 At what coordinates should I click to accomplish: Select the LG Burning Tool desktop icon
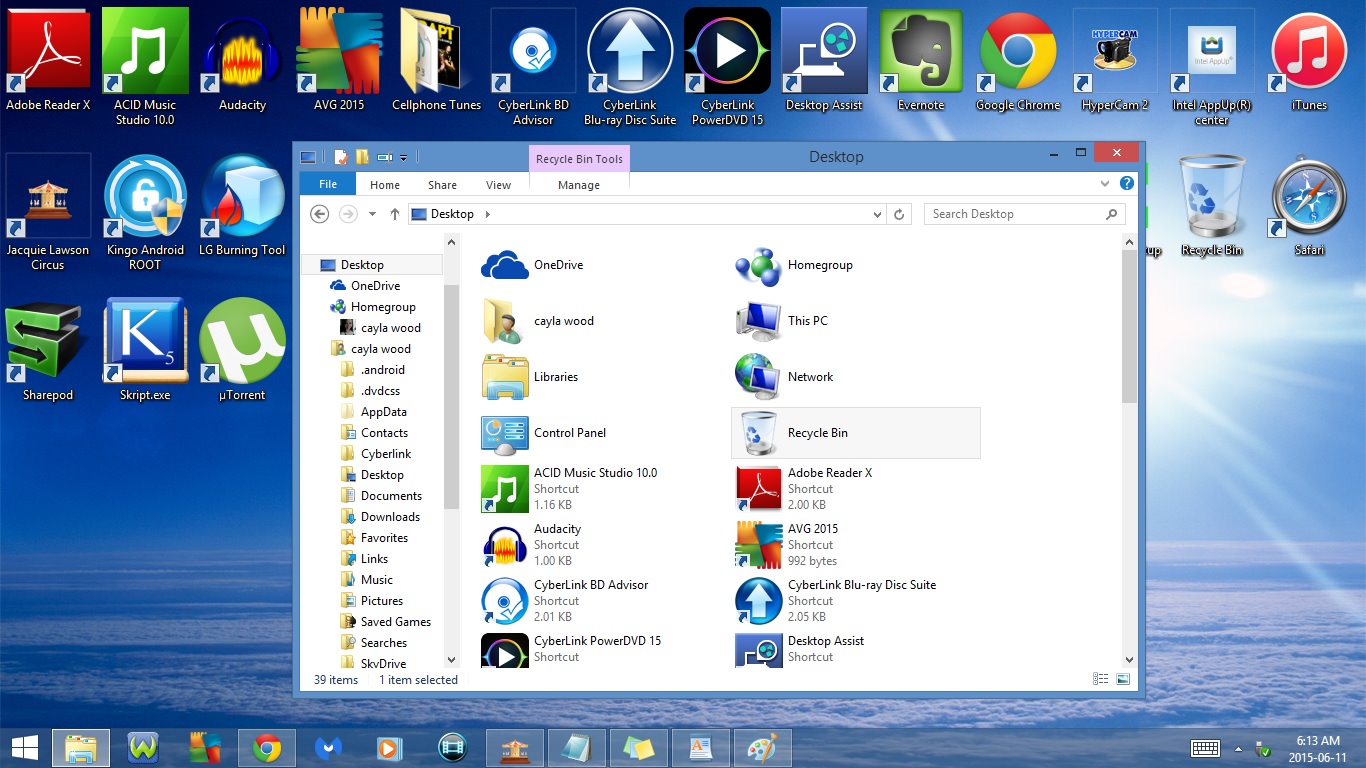[x=242, y=206]
